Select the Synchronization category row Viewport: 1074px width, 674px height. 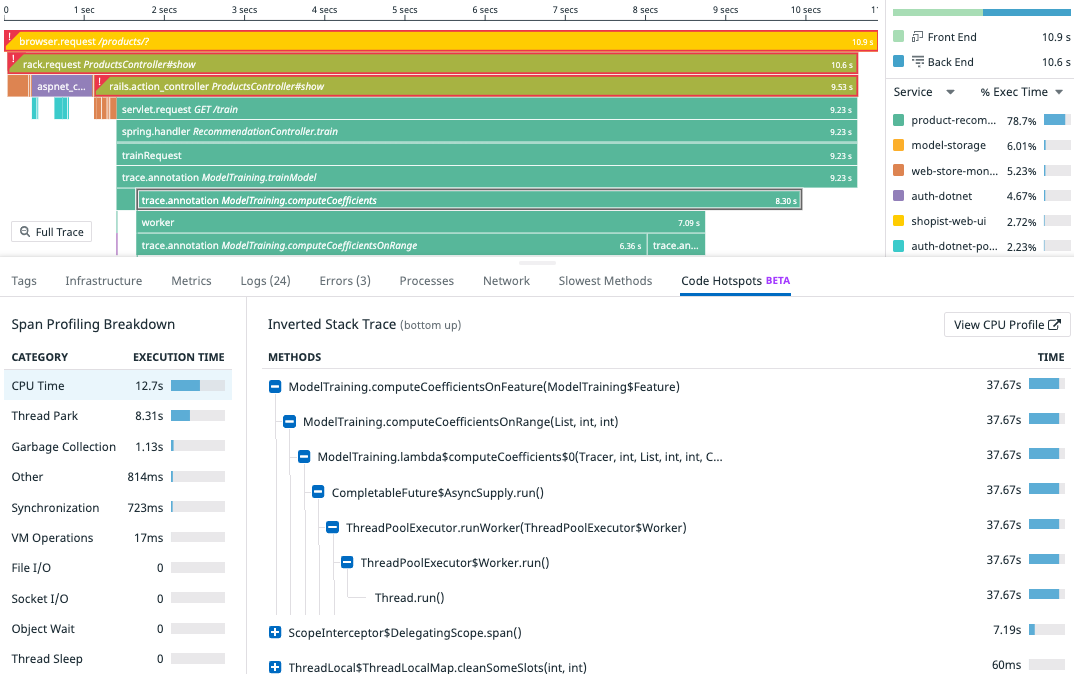click(x=118, y=508)
